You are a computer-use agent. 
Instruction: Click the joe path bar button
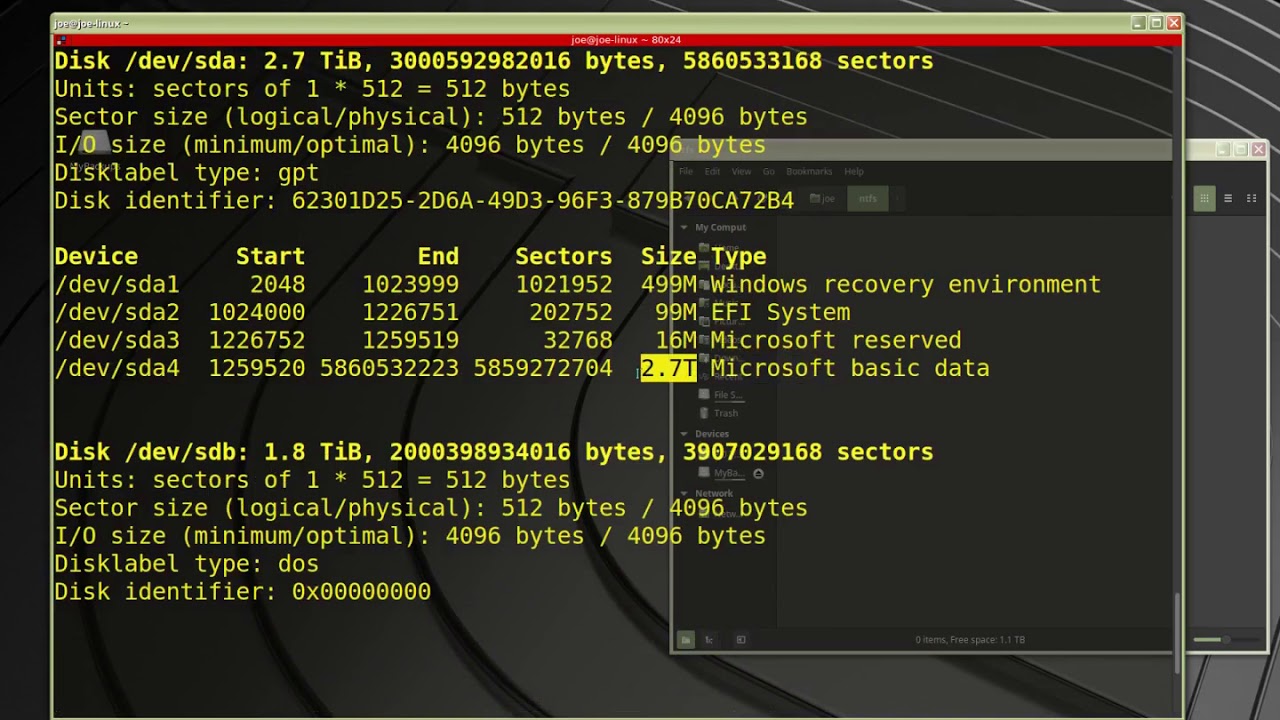pyautogui.click(x=822, y=199)
